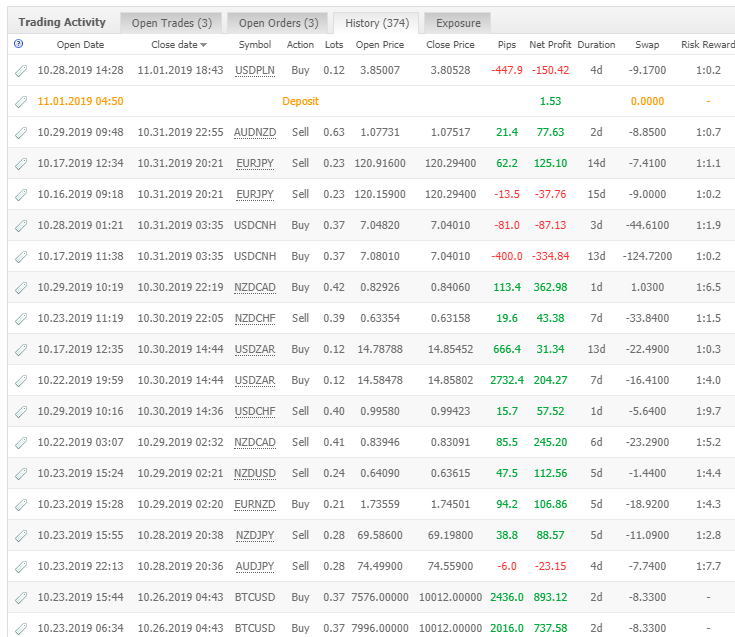Sort by Open Price column header

pyautogui.click(x=380, y=45)
